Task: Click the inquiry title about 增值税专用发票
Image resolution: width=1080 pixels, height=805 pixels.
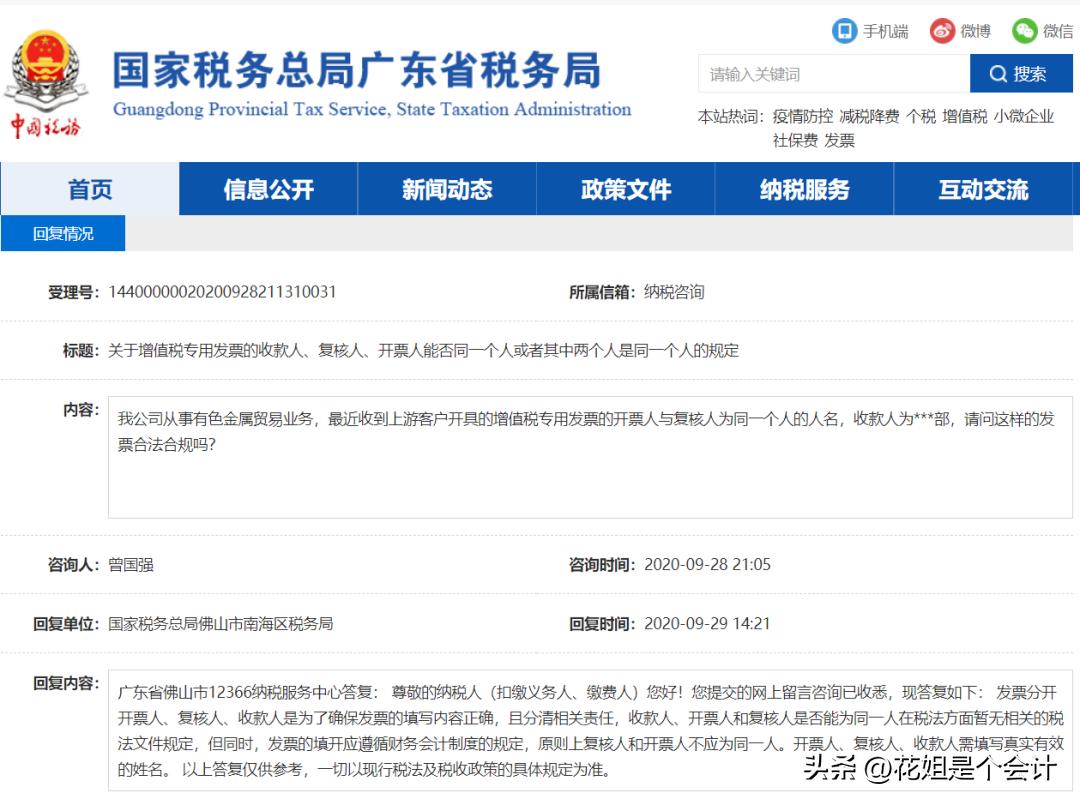Action: [x=423, y=351]
